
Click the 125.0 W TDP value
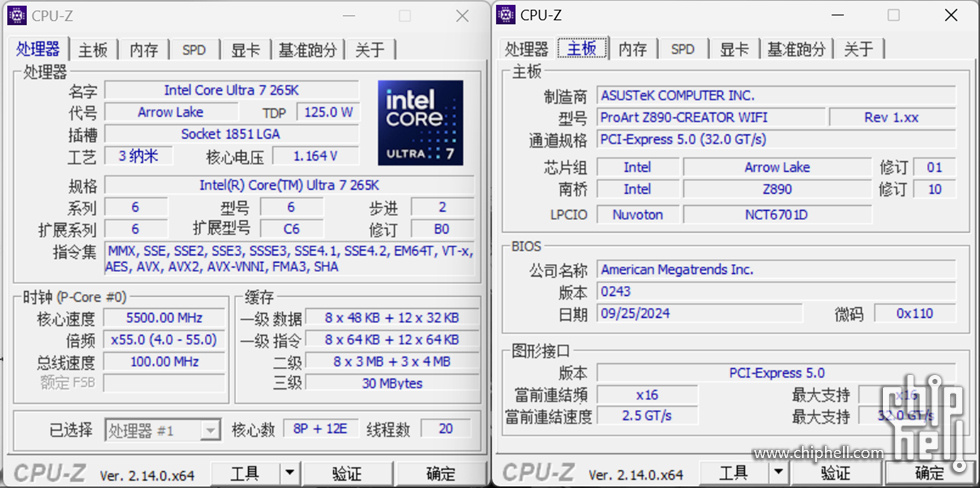pyautogui.click(x=329, y=112)
